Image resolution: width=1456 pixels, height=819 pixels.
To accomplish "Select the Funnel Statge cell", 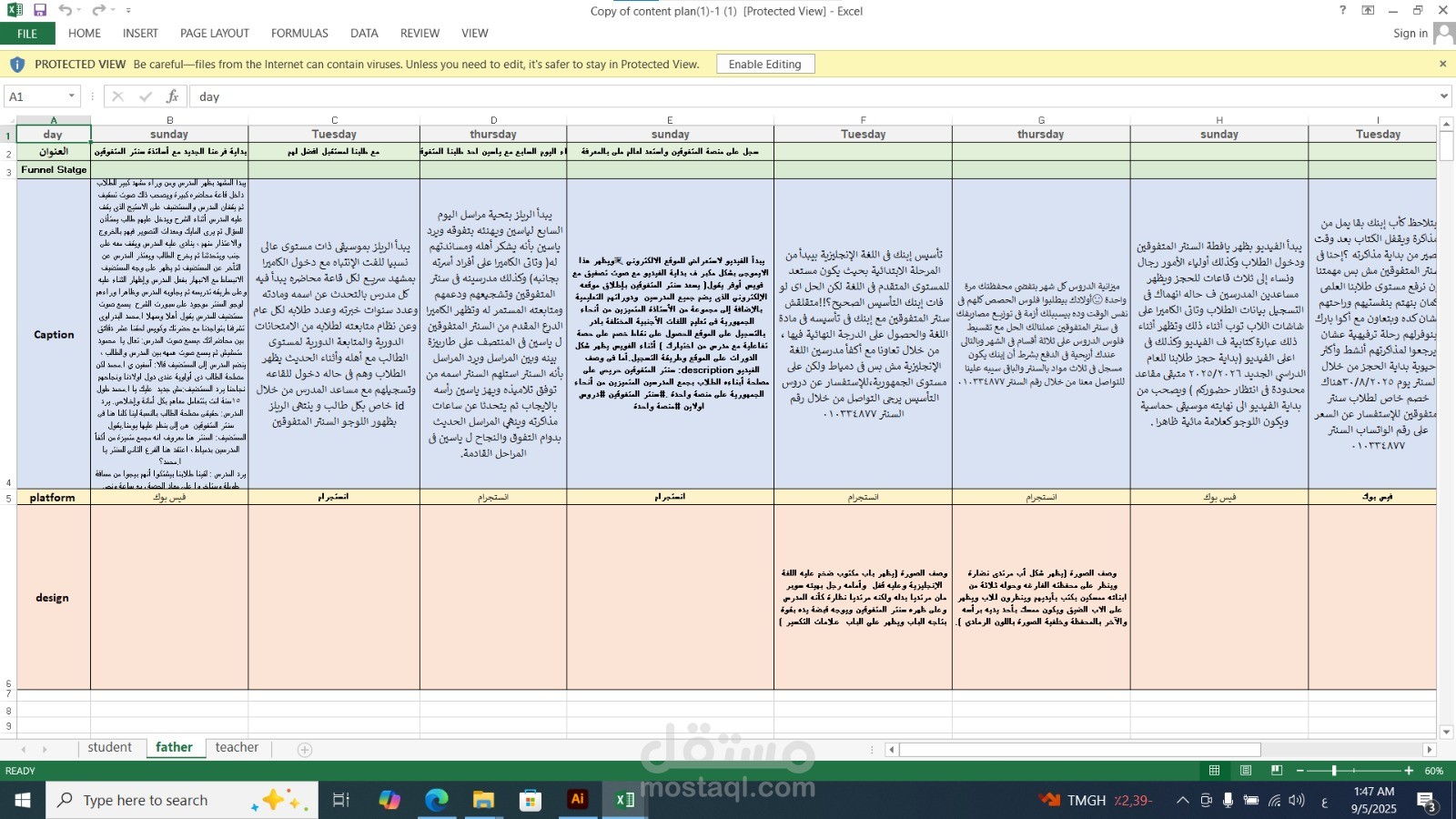I will (54, 170).
